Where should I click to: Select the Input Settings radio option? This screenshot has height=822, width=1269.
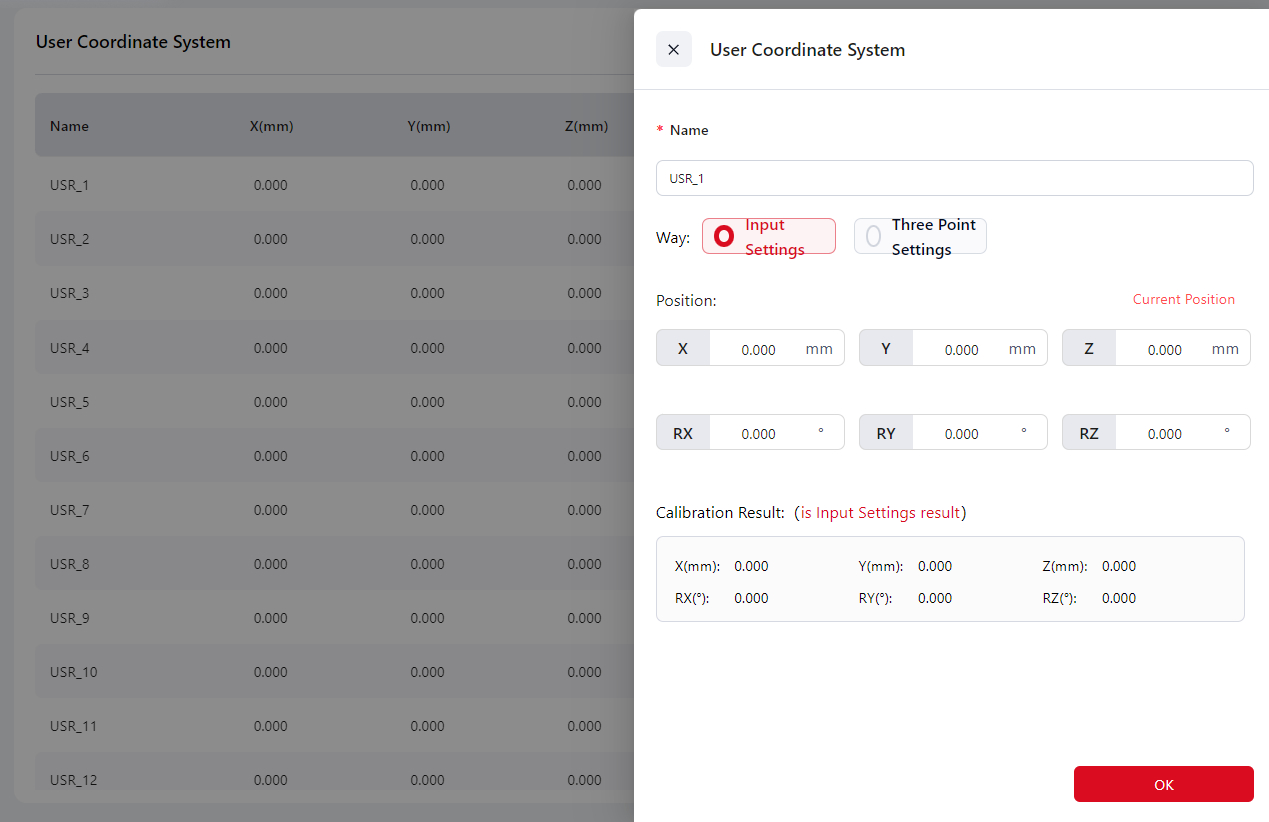(768, 237)
